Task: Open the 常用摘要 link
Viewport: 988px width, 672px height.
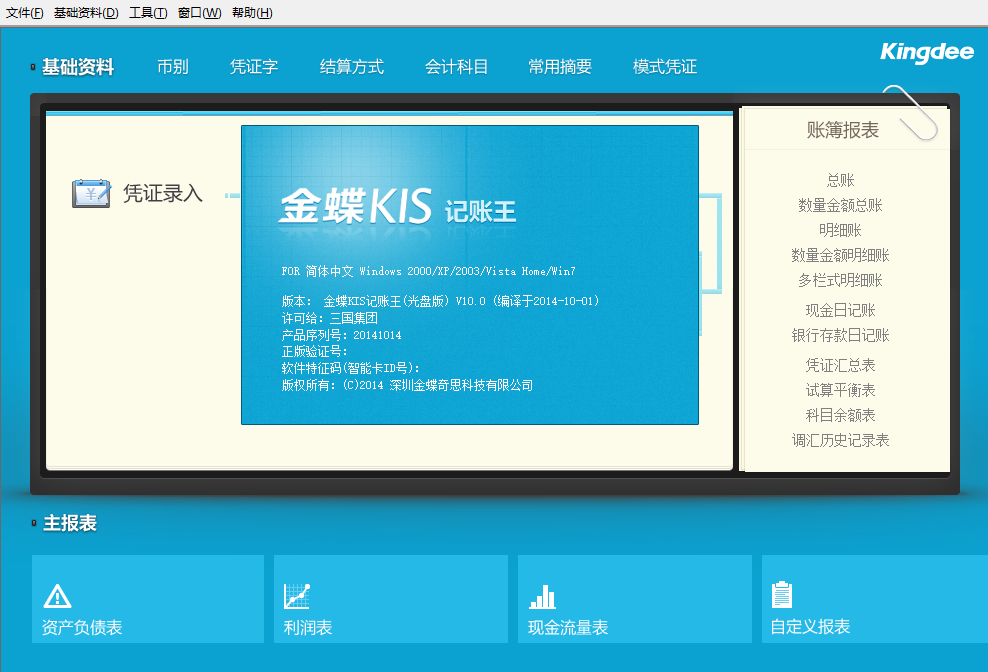Action: [x=560, y=66]
